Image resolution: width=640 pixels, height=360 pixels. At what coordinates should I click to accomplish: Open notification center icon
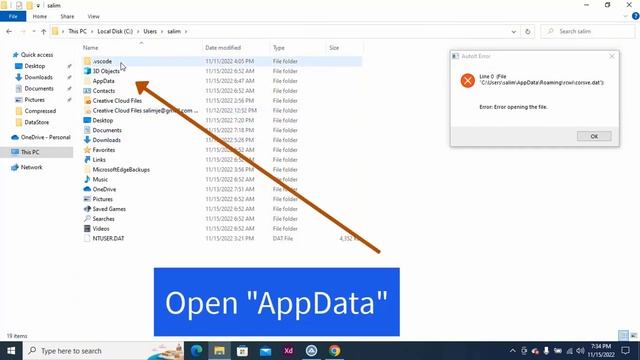tap(625, 351)
